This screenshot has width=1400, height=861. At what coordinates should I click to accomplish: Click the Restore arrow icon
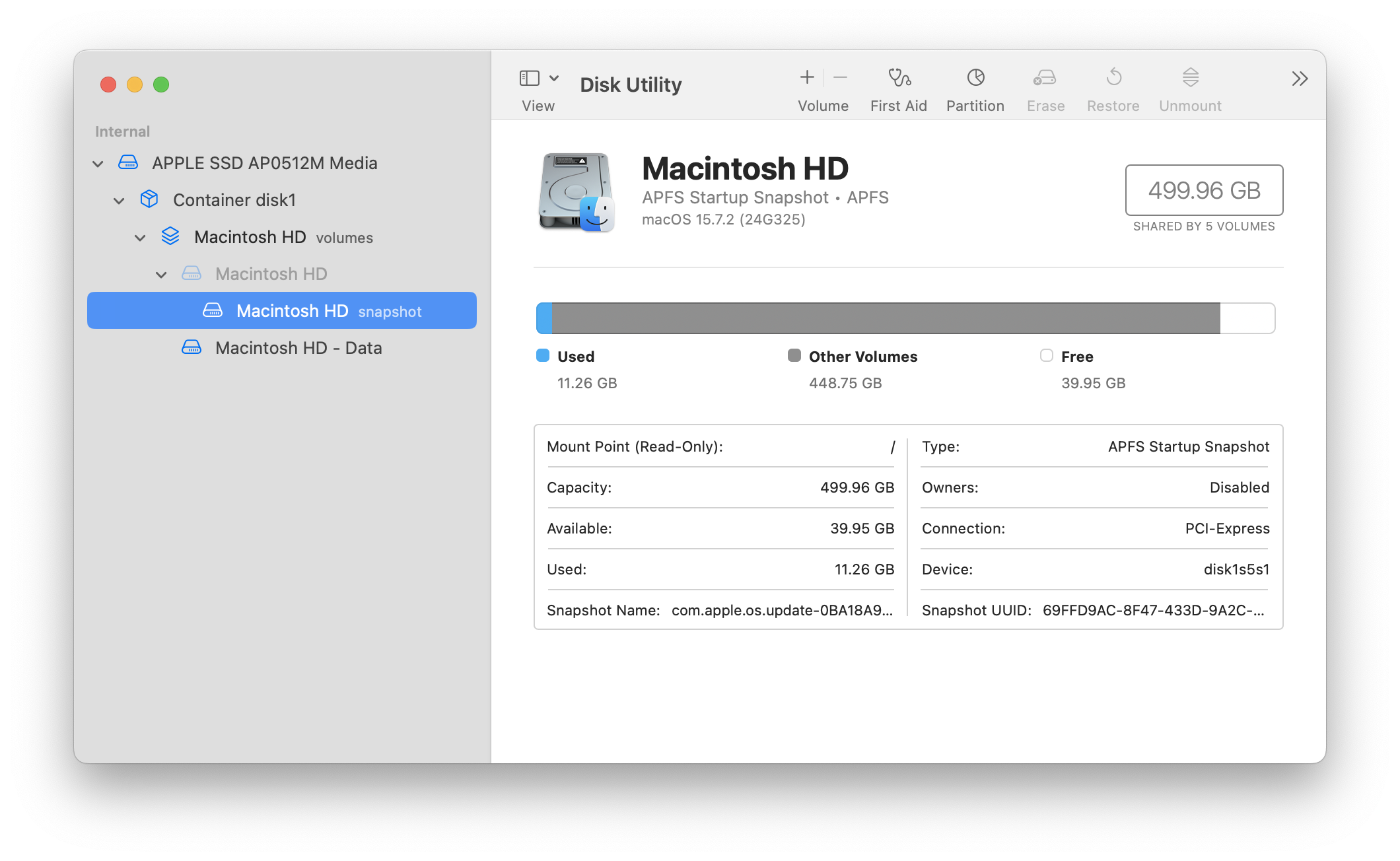click(x=1113, y=78)
